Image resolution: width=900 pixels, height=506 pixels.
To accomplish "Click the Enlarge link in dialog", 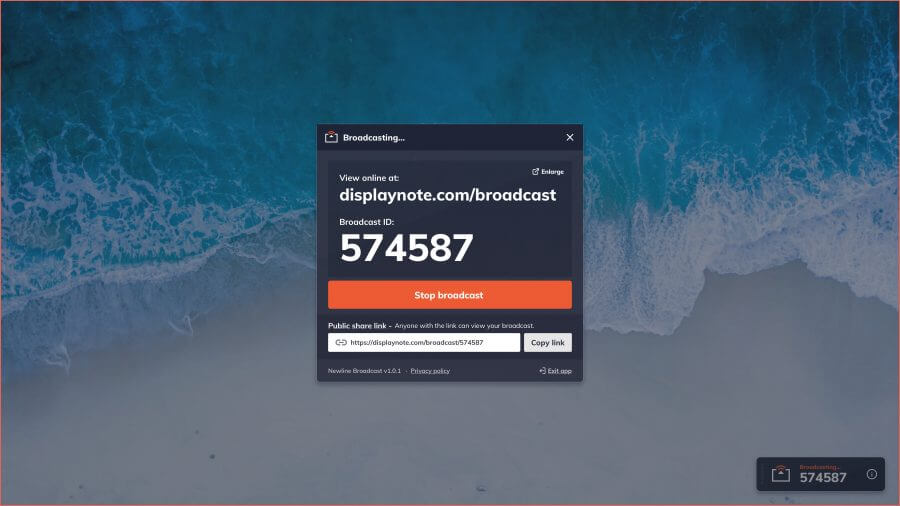I will point(548,172).
